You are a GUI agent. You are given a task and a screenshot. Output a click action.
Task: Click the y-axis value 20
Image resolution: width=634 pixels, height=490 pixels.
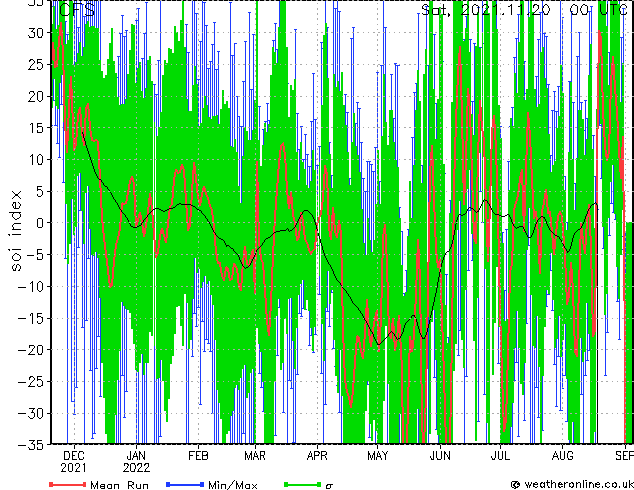[36, 96]
